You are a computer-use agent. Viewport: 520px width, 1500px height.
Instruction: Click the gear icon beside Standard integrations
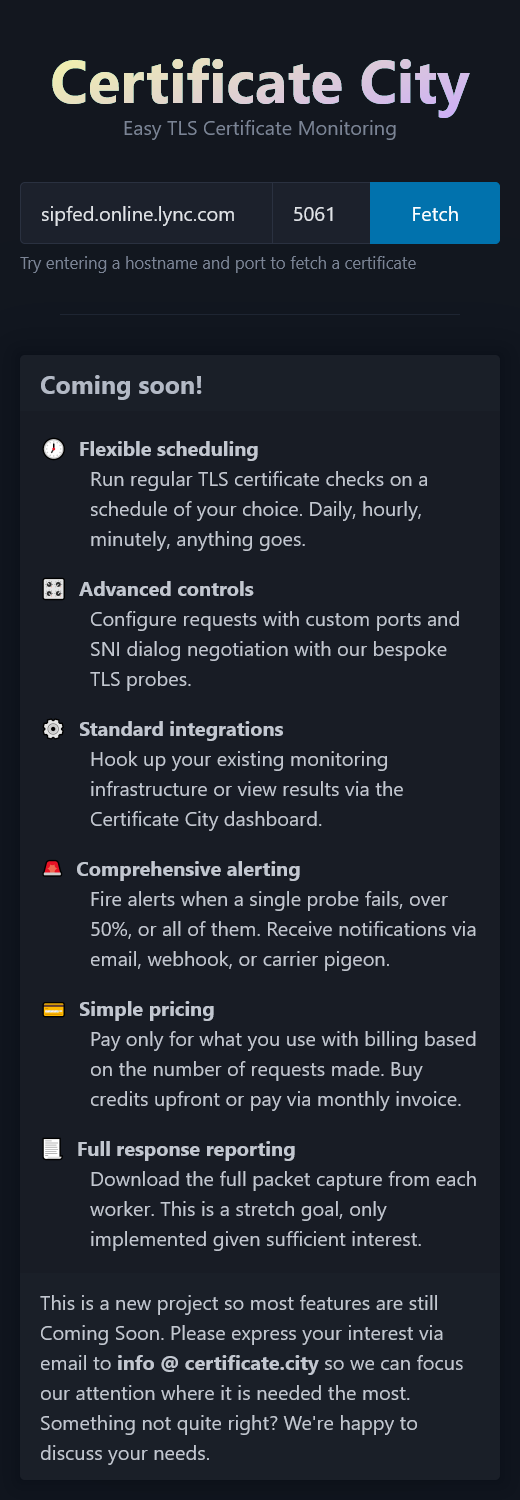point(54,729)
